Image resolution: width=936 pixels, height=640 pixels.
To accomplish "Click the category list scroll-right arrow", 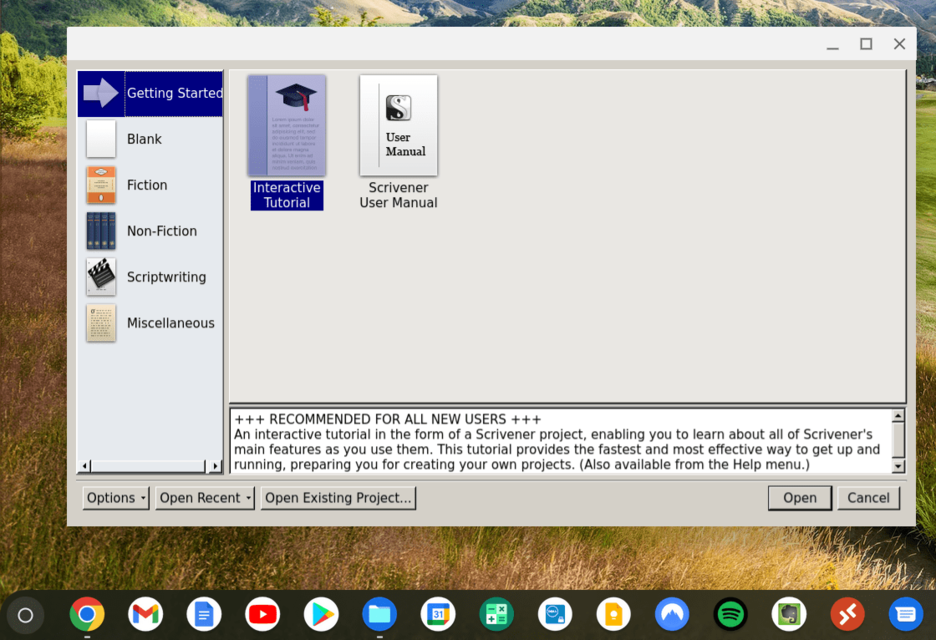I will [215, 466].
